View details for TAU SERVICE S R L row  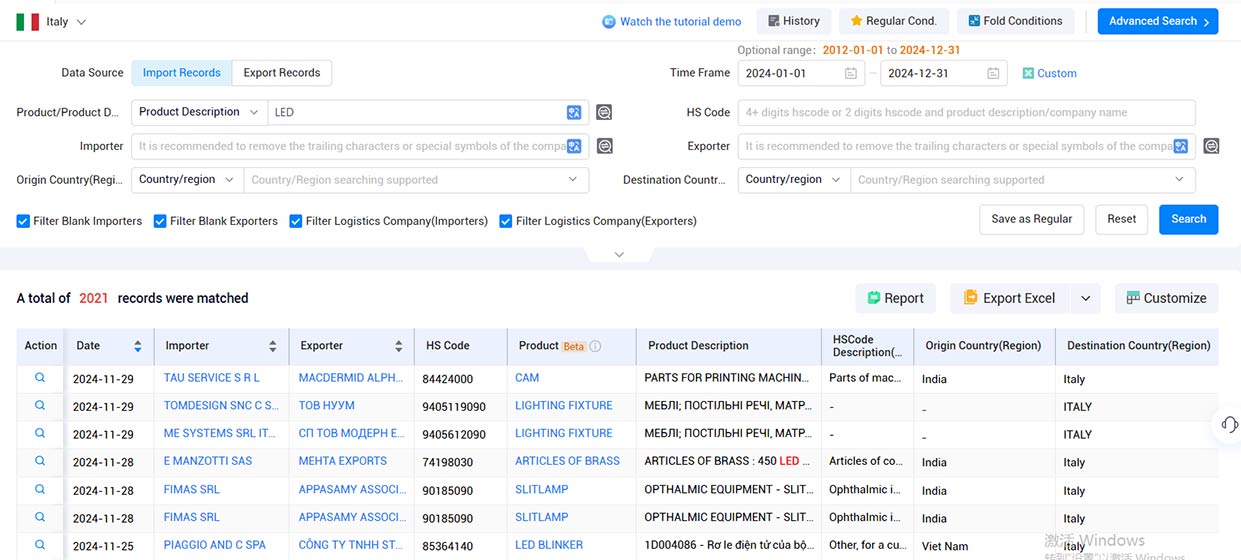click(x=40, y=378)
